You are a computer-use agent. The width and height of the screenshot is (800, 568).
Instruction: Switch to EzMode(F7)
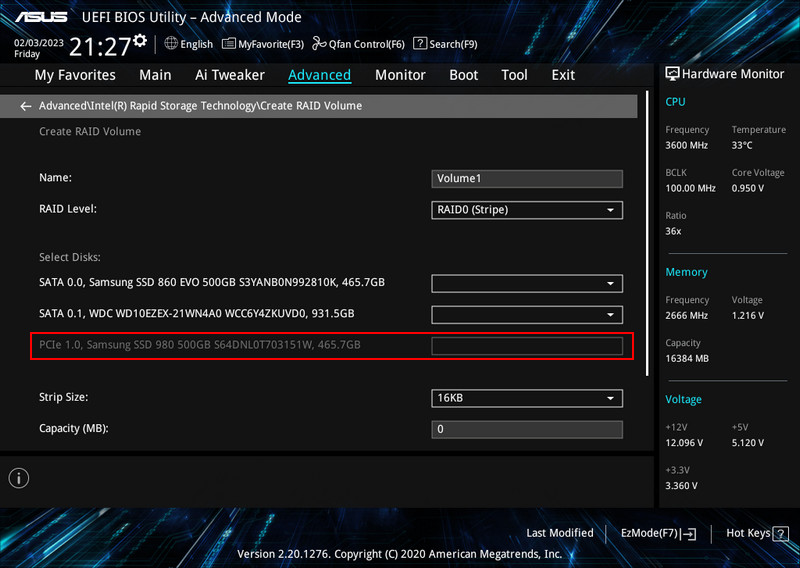[x=658, y=533]
